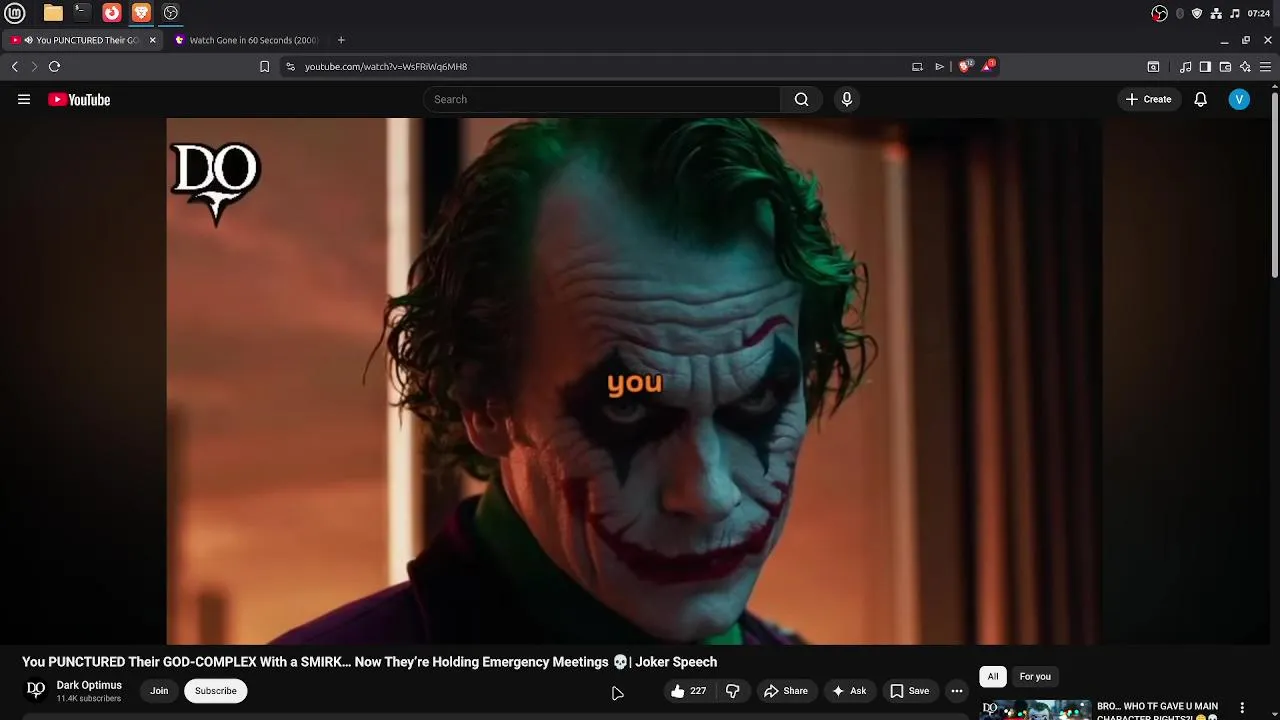Like the video with thumbs up
This screenshot has height=720, width=1280.
click(689, 691)
